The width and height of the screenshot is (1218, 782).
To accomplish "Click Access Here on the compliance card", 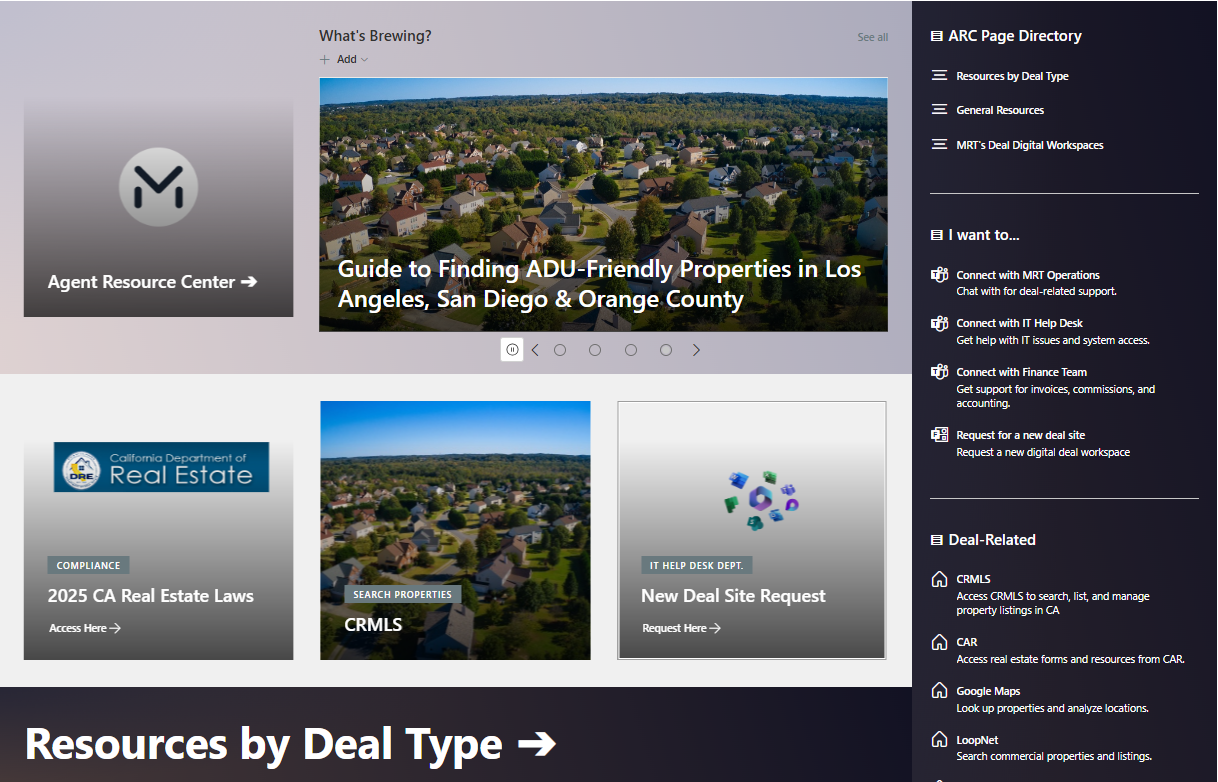I will pos(85,628).
